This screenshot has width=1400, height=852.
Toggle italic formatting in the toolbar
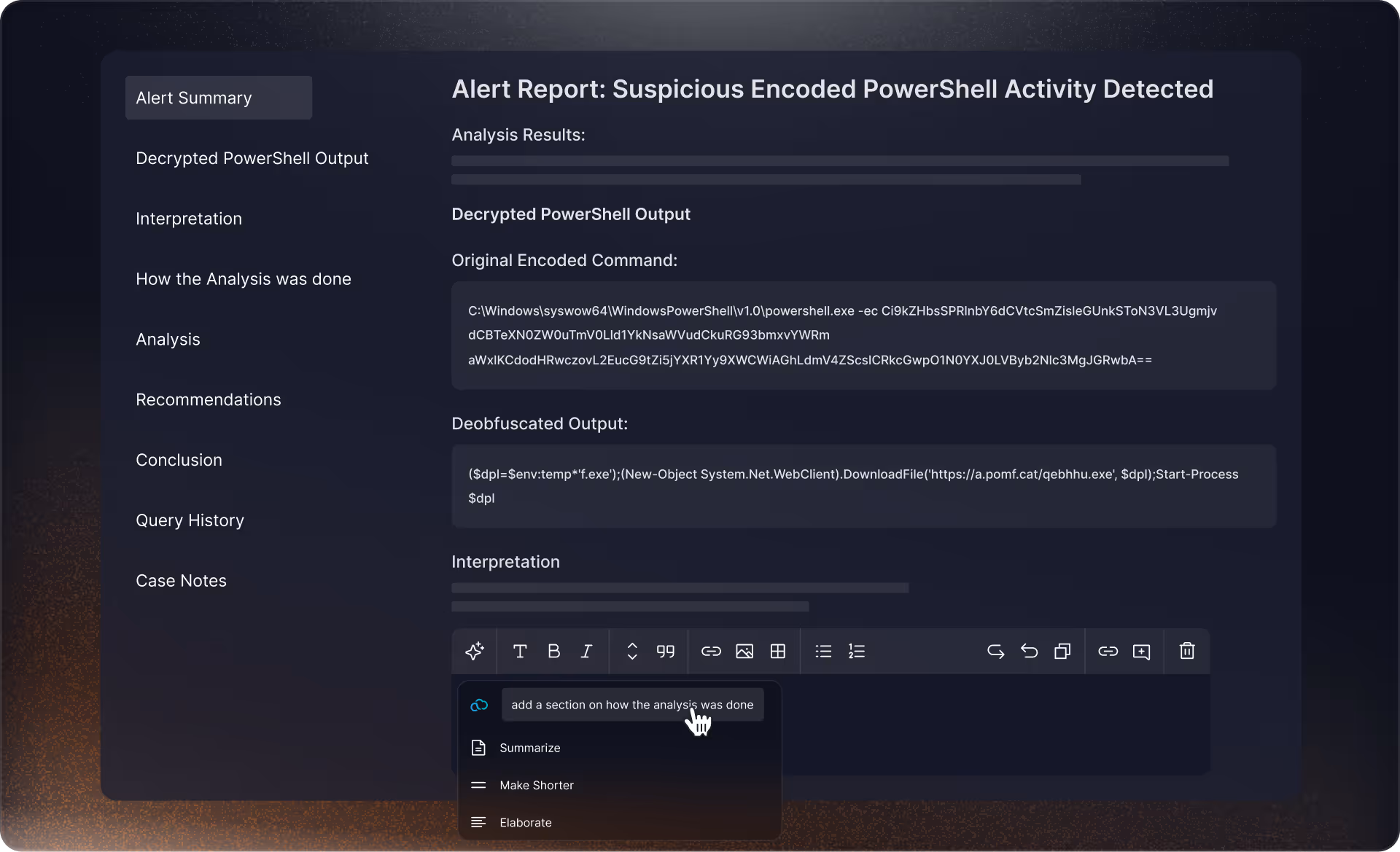tap(586, 651)
